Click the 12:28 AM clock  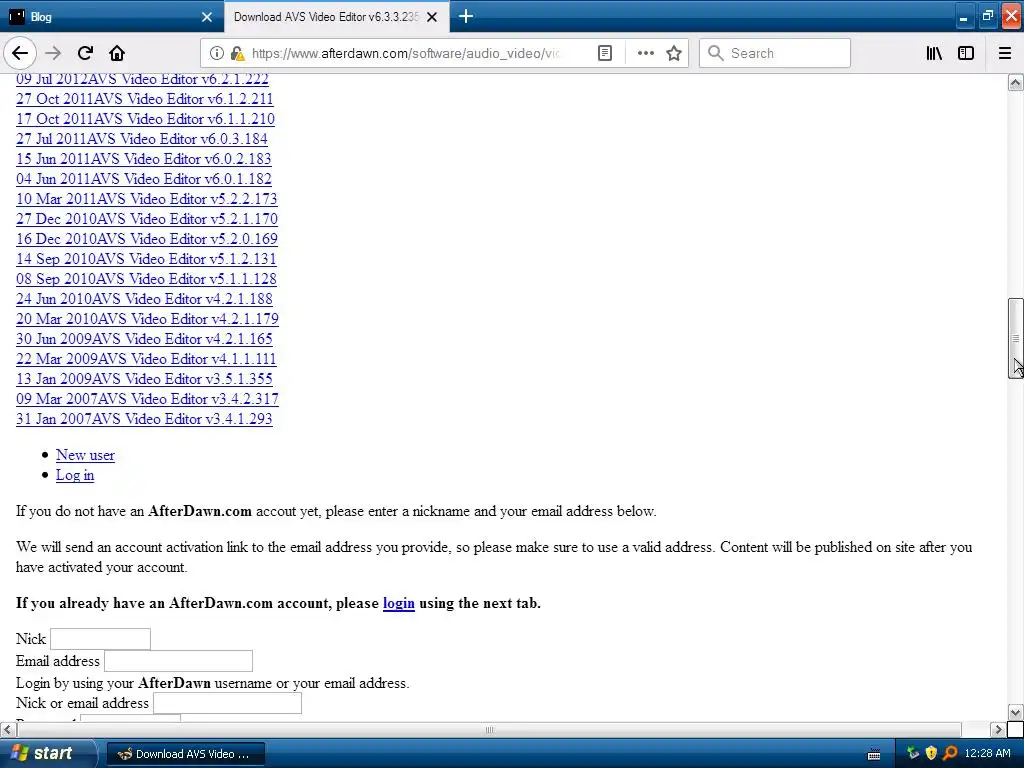pyautogui.click(x=987, y=754)
